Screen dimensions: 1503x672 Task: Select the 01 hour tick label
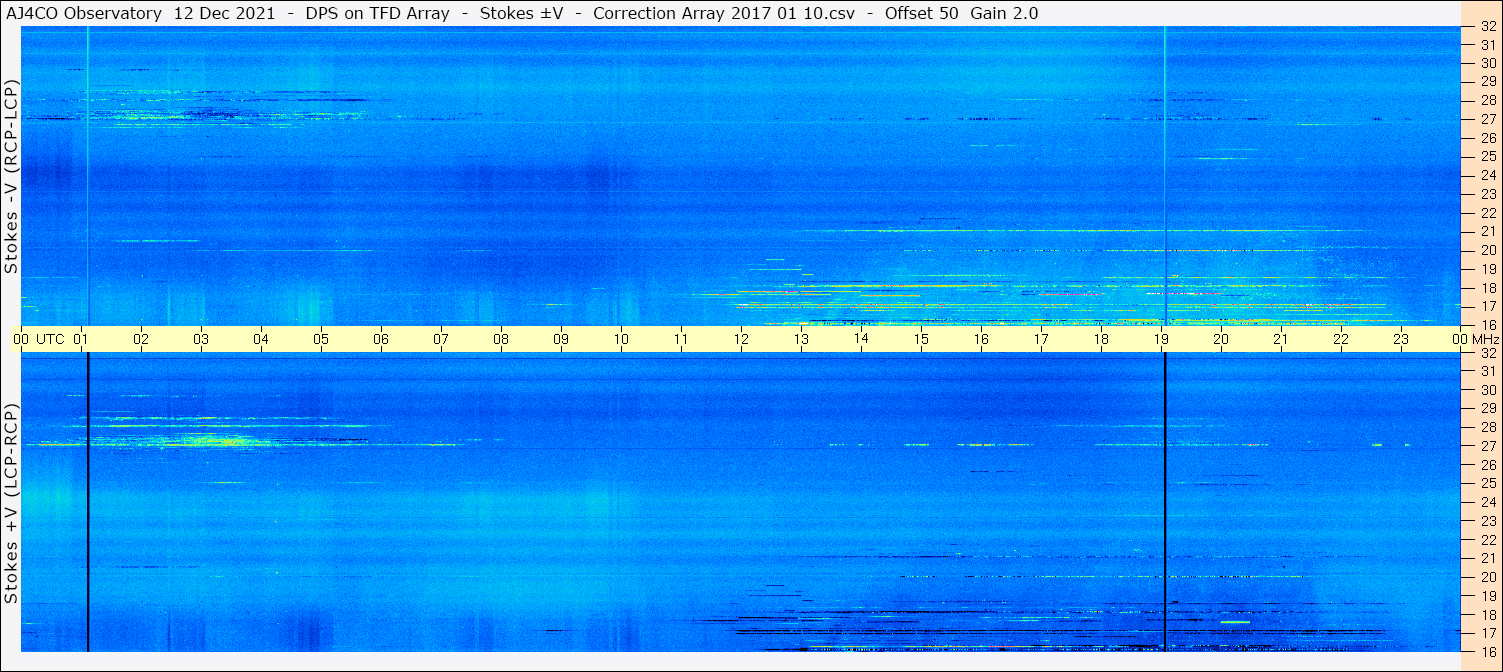[x=82, y=340]
